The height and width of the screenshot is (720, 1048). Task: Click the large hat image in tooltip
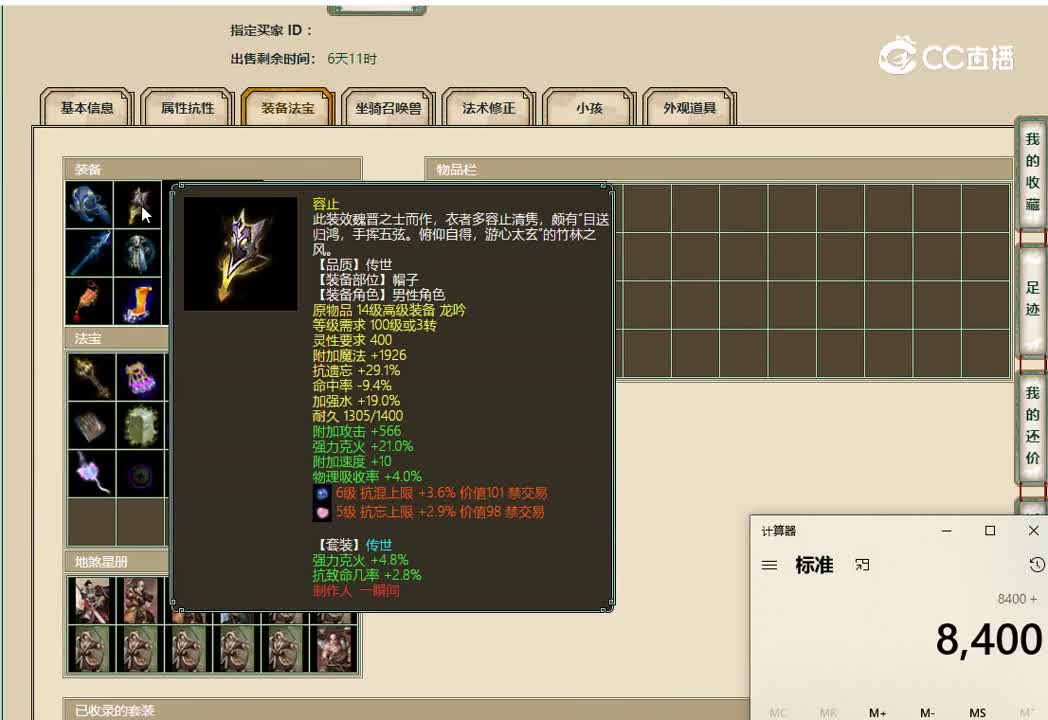[x=241, y=253]
